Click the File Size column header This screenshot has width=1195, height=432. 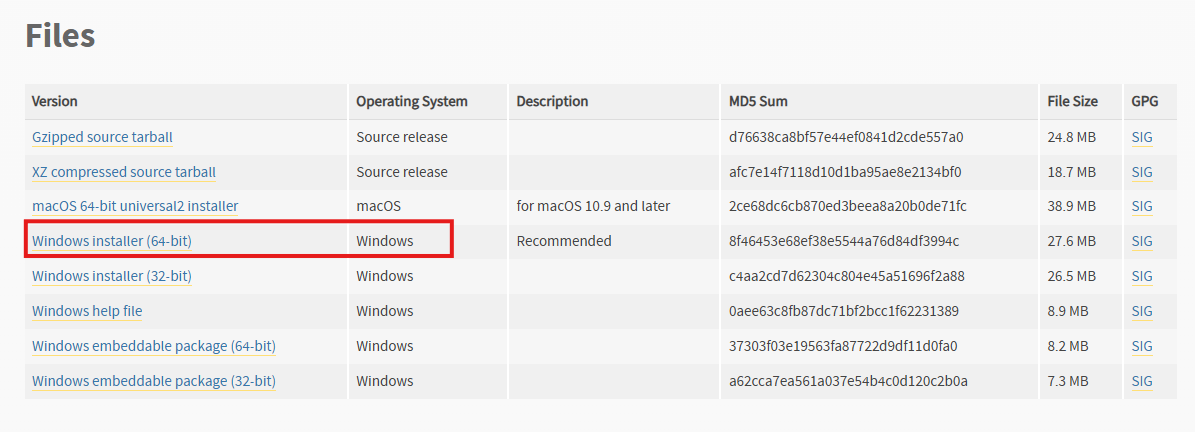(x=1072, y=101)
